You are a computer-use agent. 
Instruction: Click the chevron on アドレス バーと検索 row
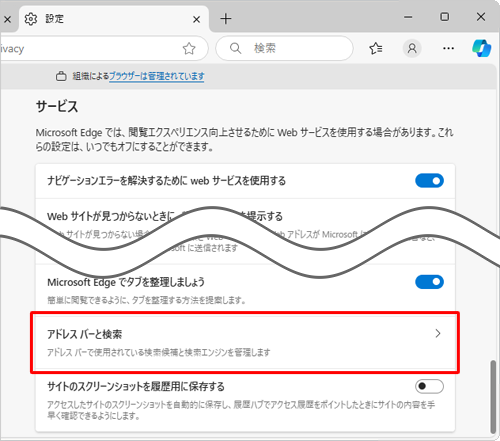coord(438,333)
